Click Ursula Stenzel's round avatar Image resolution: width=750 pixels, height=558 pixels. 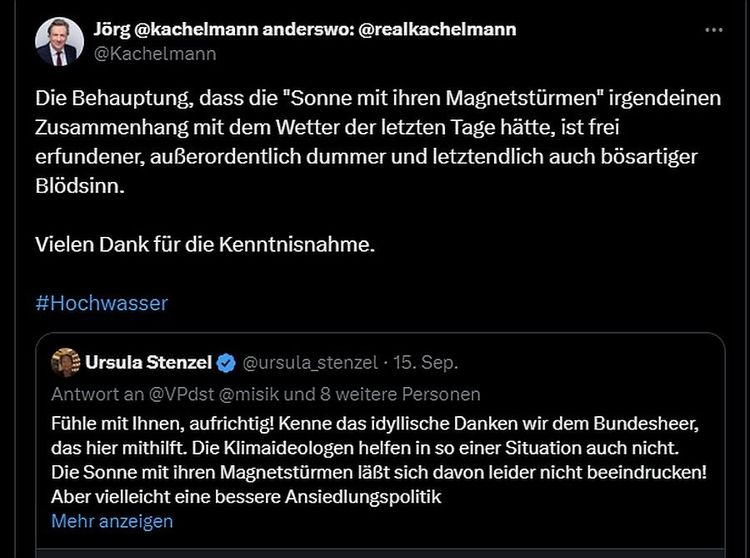click(x=66, y=361)
